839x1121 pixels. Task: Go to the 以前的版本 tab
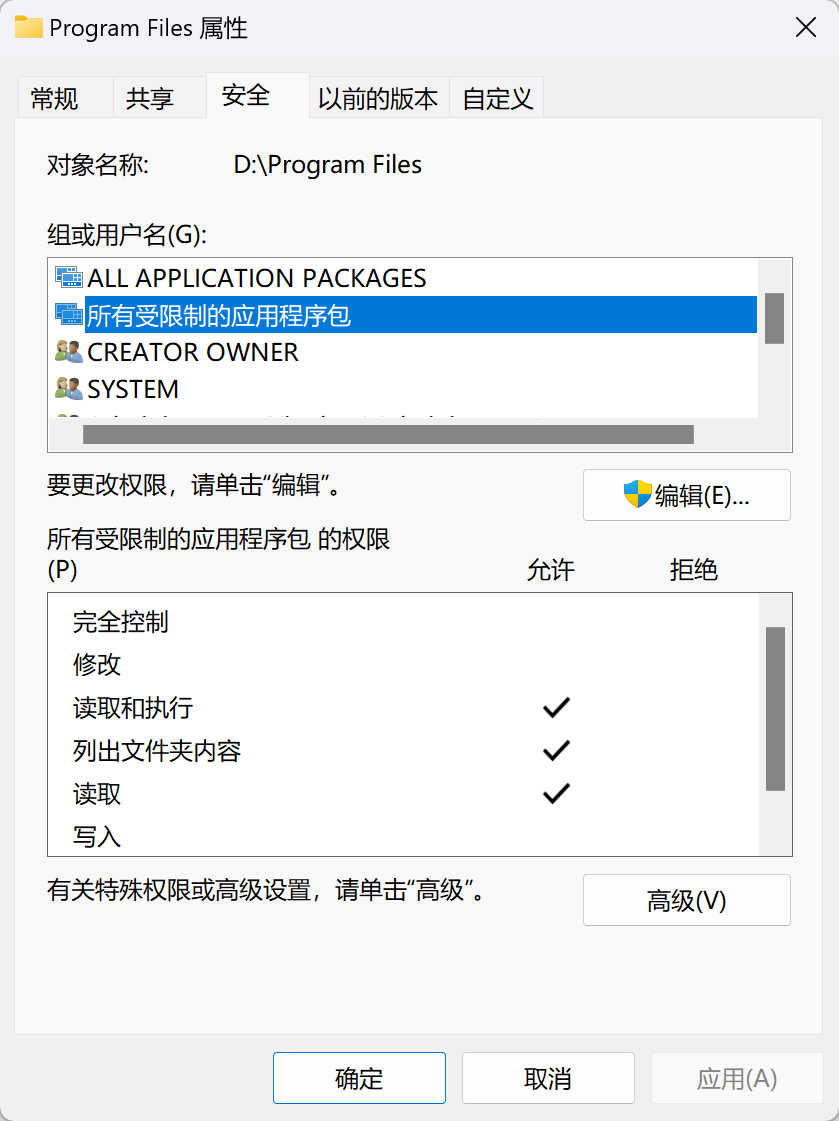378,99
